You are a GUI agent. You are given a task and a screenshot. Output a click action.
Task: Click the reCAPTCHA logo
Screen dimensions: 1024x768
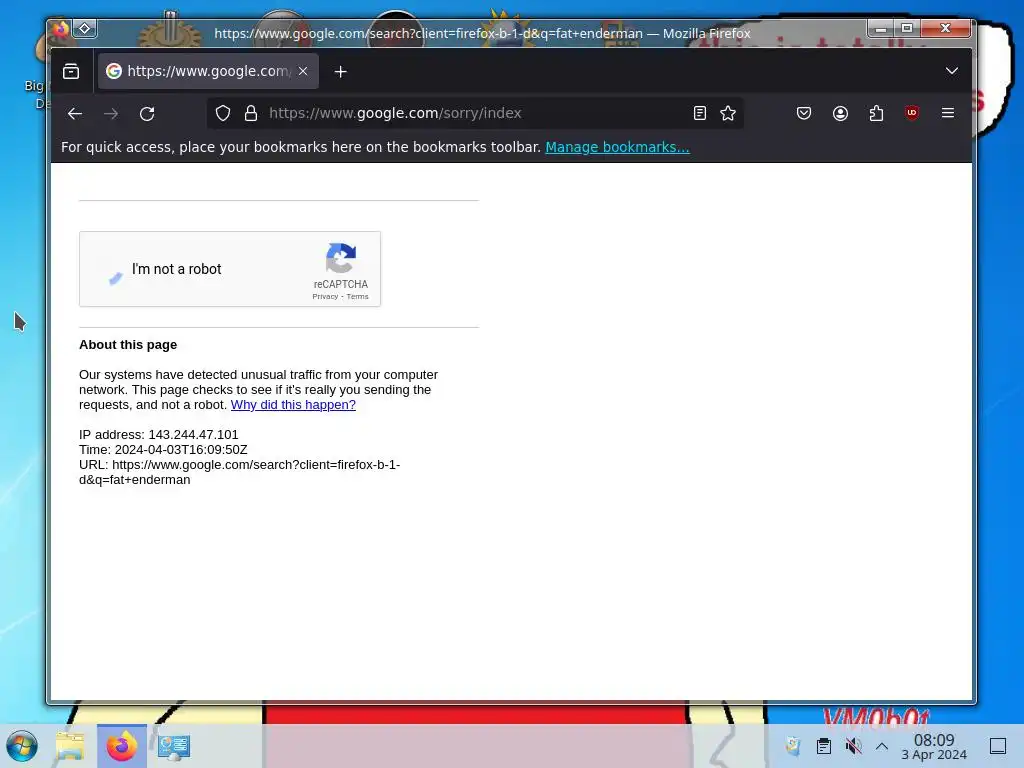(x=340, y=258)
